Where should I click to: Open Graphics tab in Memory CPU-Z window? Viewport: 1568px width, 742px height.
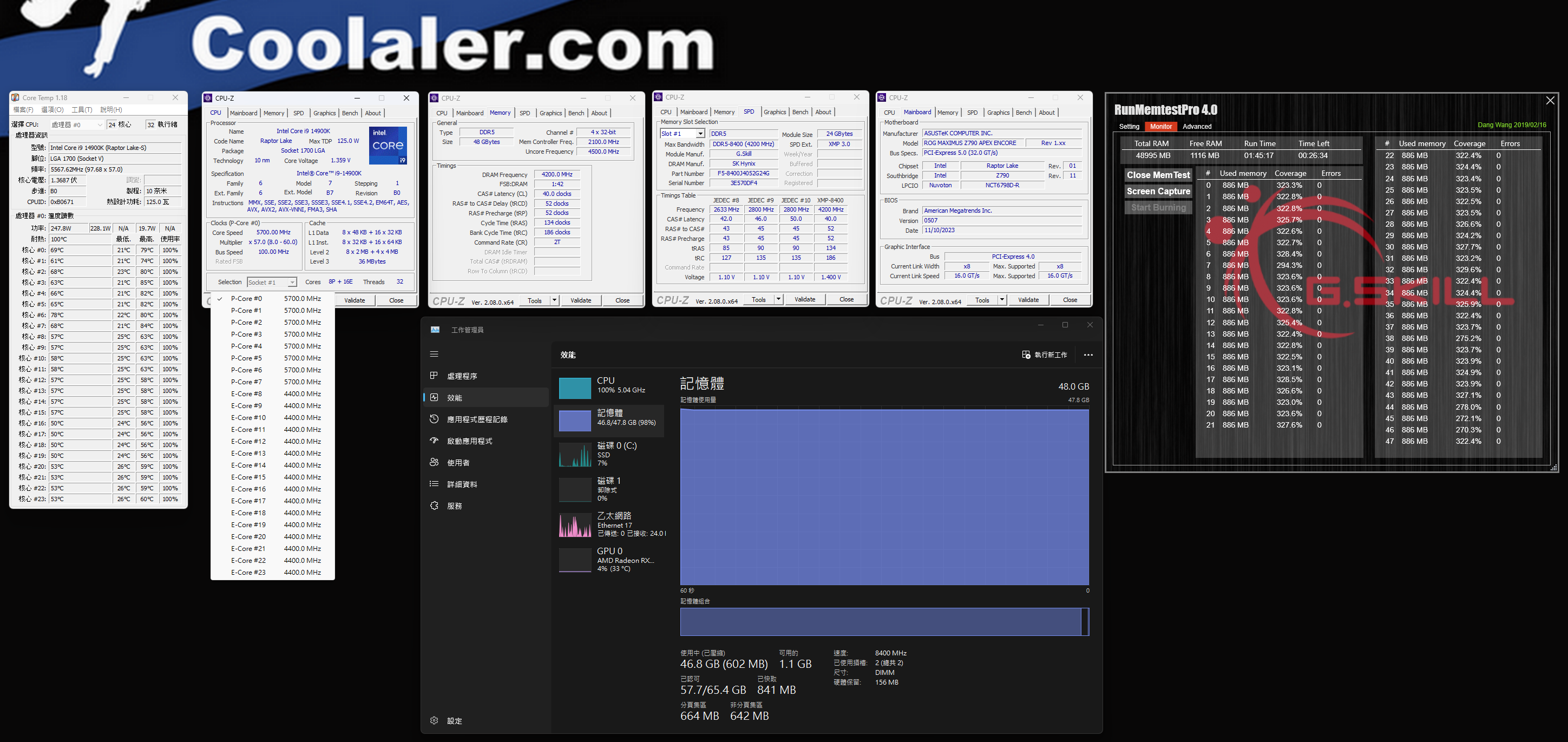(550, 113)
